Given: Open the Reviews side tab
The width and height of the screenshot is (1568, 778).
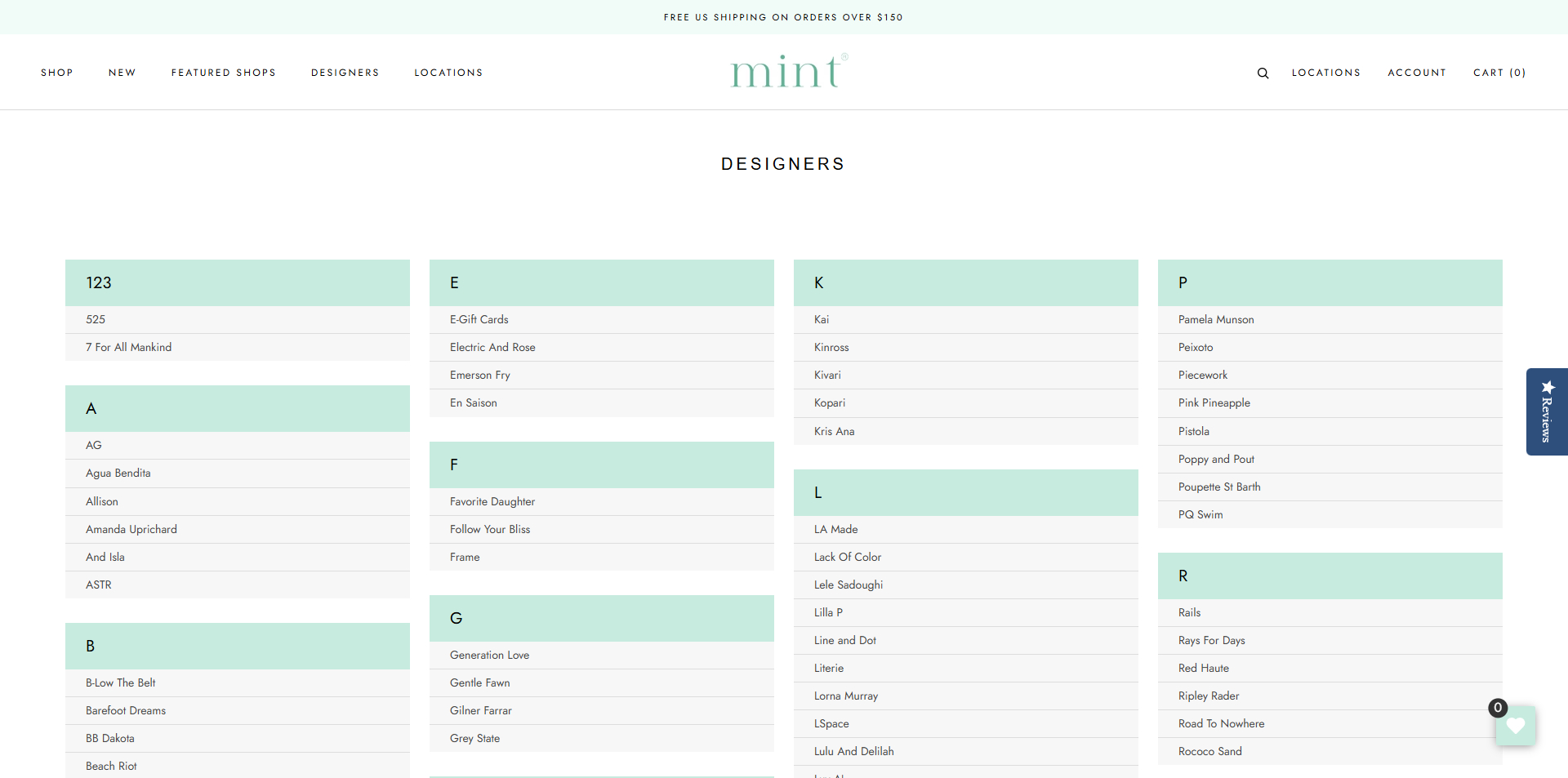Looking at the screenshot, I should click(x=1547, y=411).
